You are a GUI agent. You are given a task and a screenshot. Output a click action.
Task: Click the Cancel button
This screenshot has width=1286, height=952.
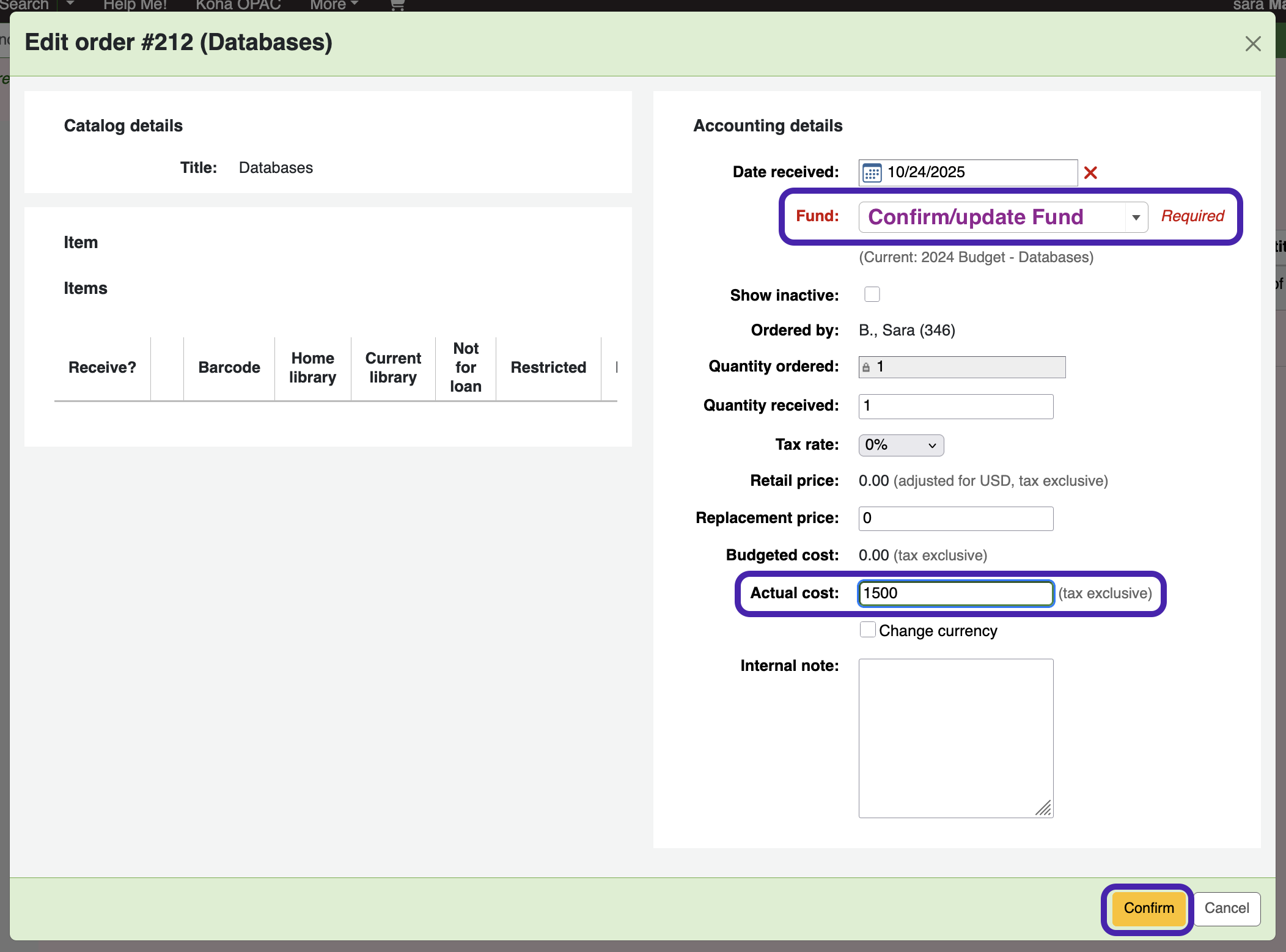click(1226, 908)
